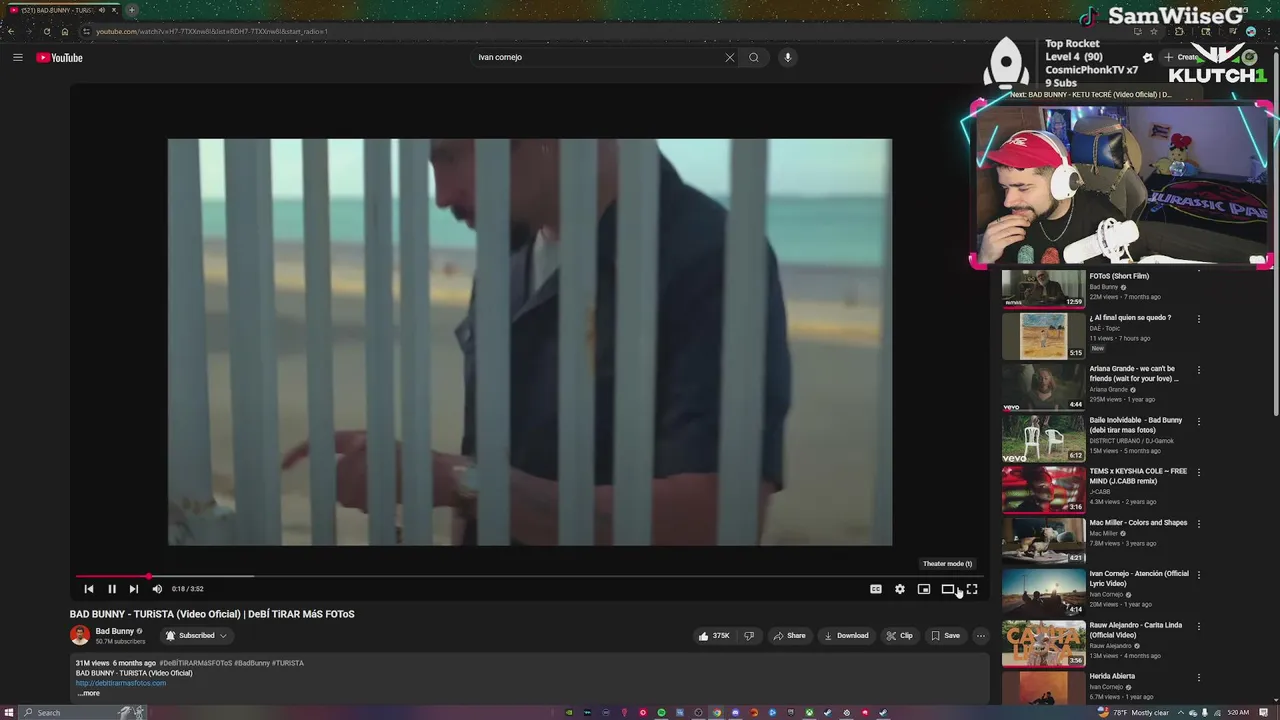Screen dimensions: 1280x720
Task: Like the TURISTA video
Action: [x=714, y=635]
